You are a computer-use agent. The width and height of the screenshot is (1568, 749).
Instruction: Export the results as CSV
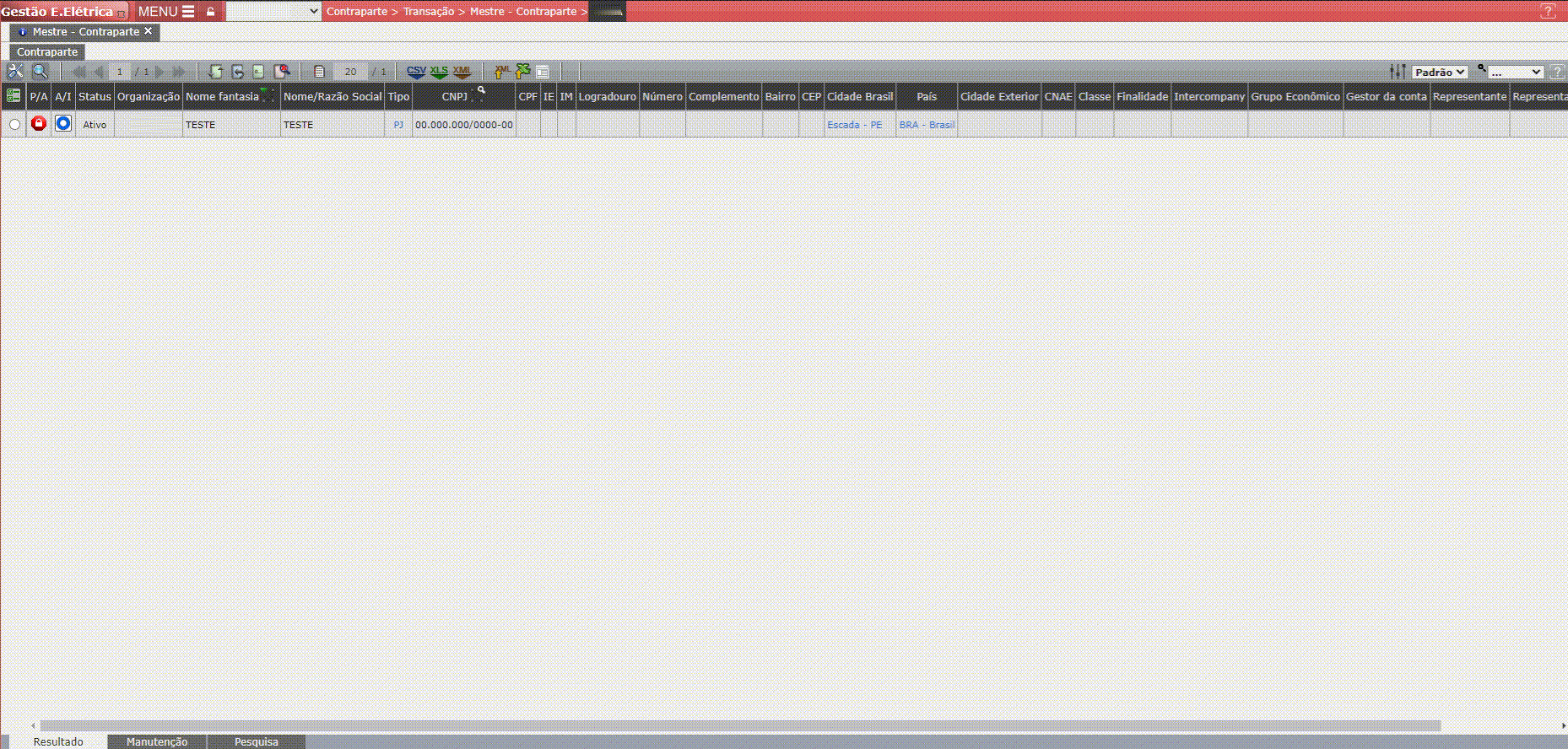416,72
